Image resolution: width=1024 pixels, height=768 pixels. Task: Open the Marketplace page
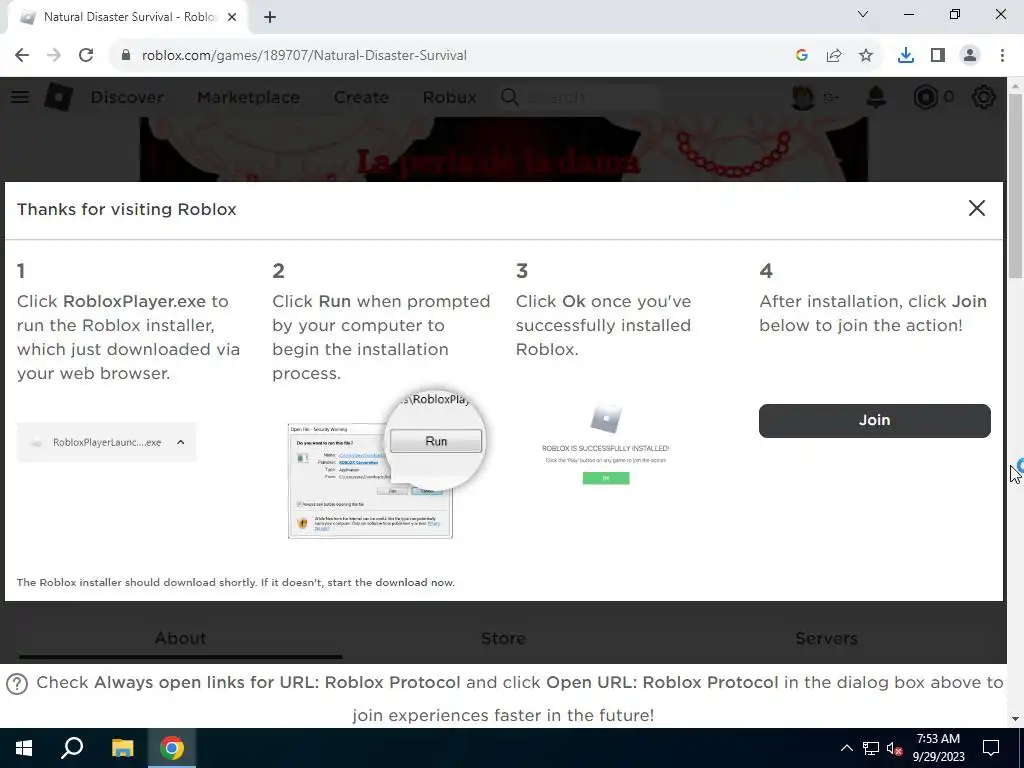pyautogui.click(x=248, y=97)
